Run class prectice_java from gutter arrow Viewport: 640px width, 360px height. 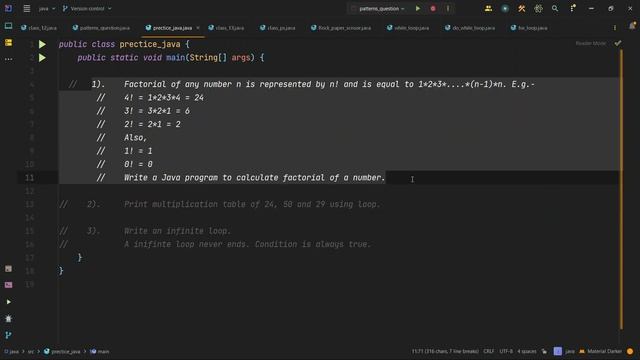[x=42, y=44]
